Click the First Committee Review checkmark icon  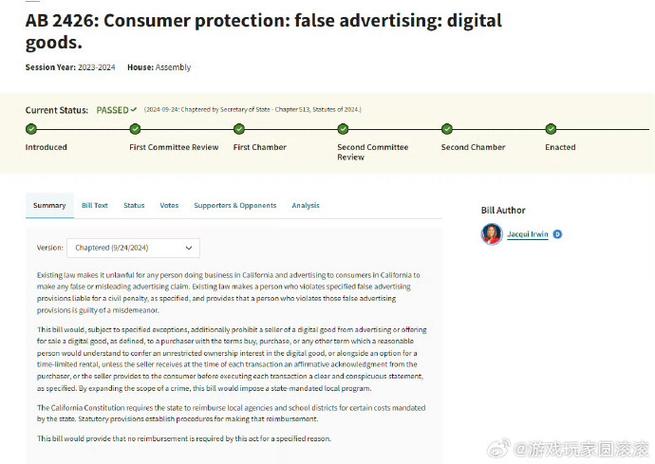point(135,129)
